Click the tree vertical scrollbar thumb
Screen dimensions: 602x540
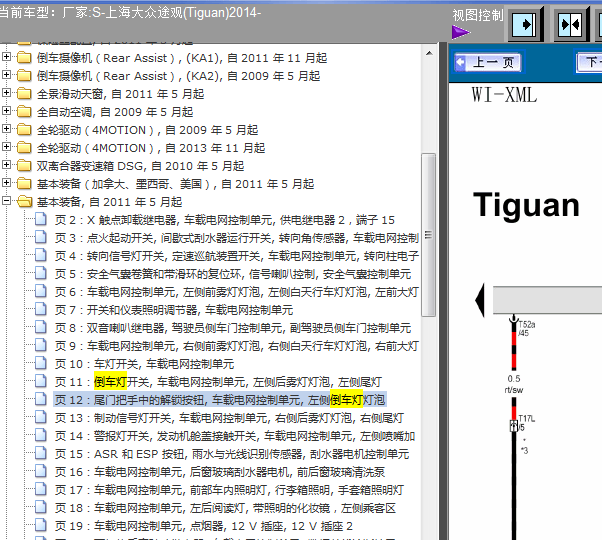coord(428,235)
